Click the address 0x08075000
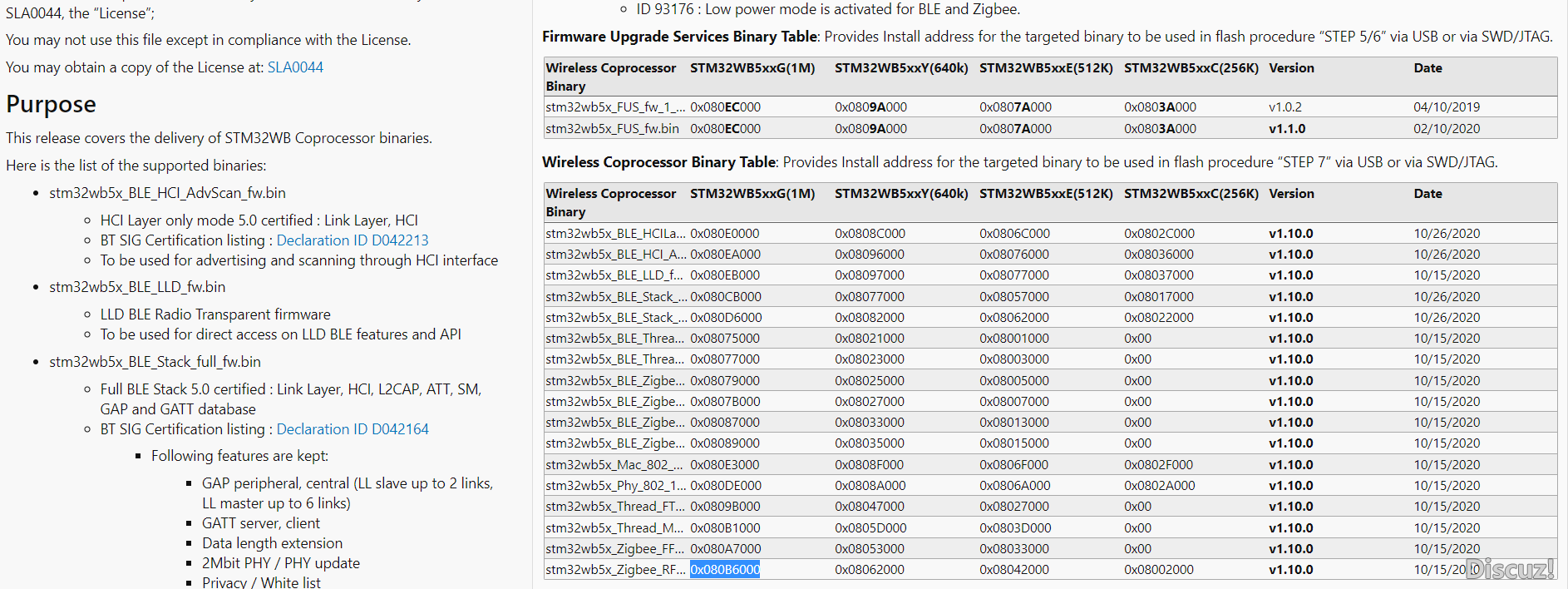Screen dimensions: 1568x589 point(725,339)
